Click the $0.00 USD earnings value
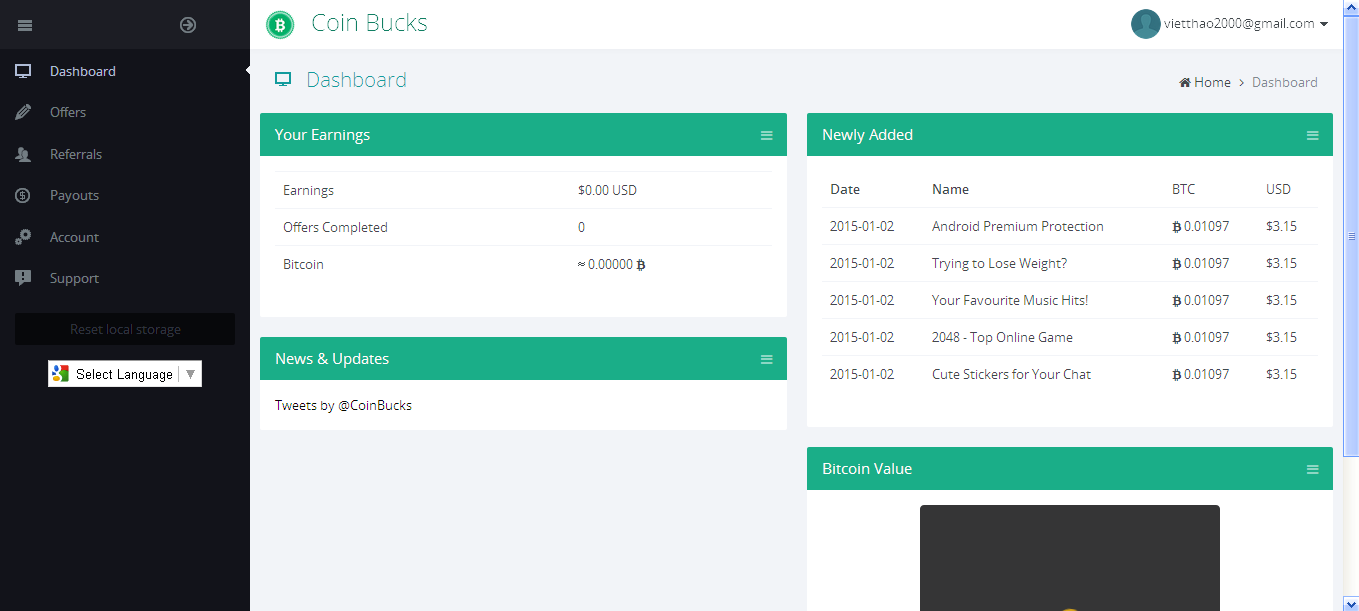This screenshot has width=1359, height=611. pyautogui.click(x=607, y=190)
